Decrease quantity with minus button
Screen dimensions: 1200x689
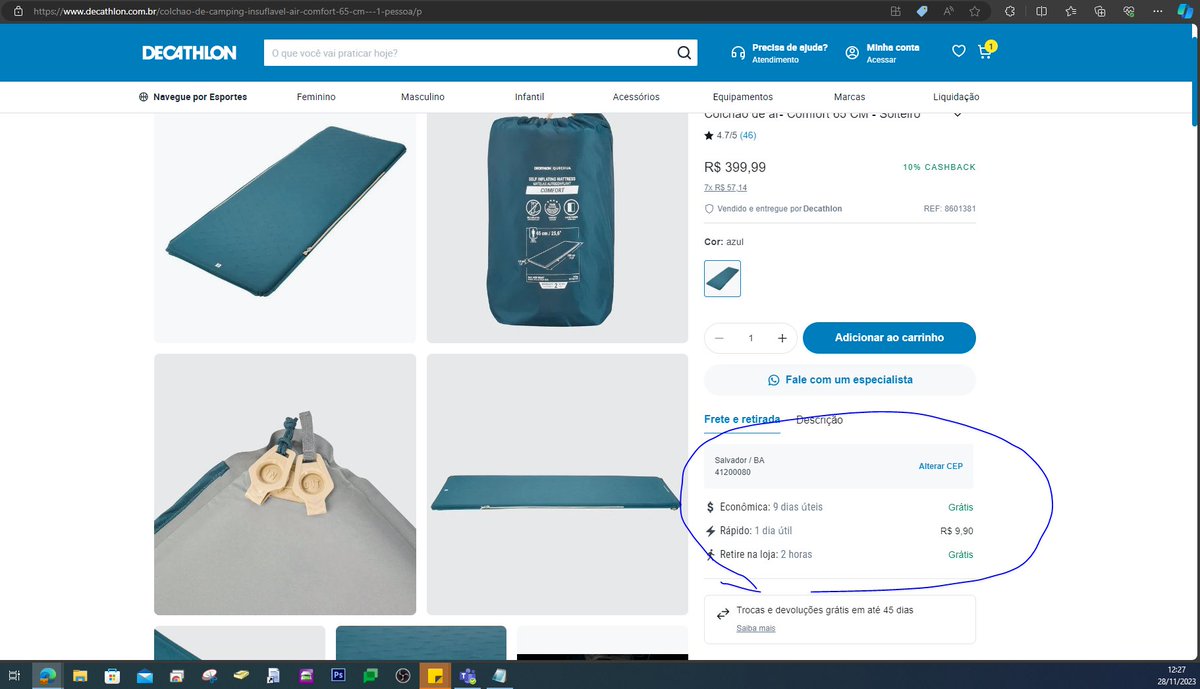[x=719, y=338]
